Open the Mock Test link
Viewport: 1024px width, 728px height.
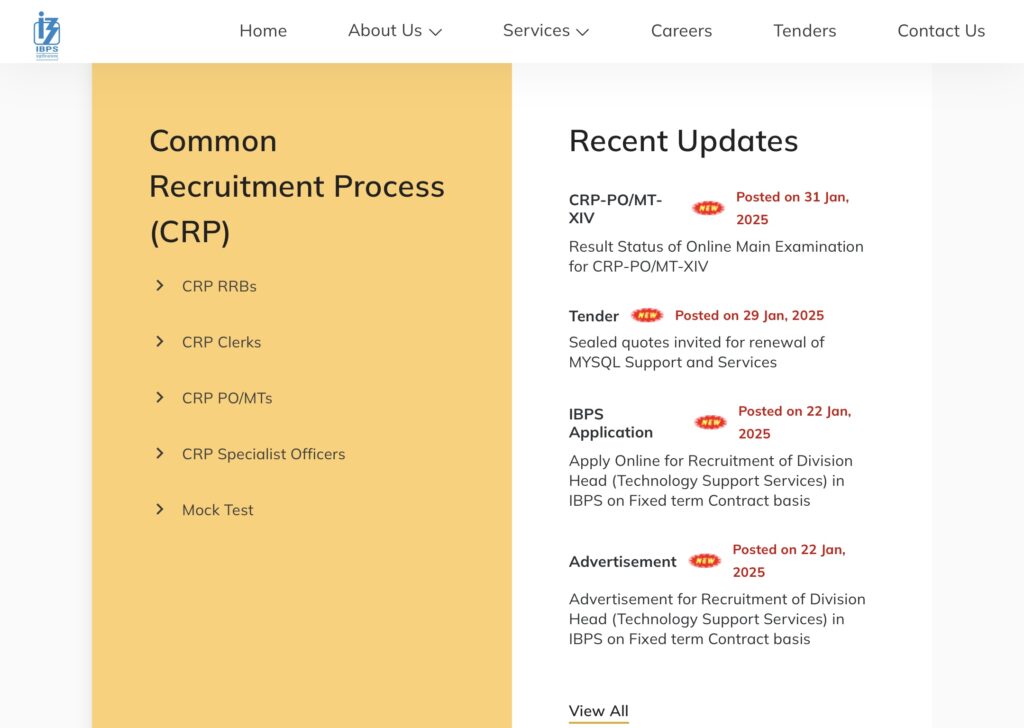pyautogui.click(x=217, y=510)
